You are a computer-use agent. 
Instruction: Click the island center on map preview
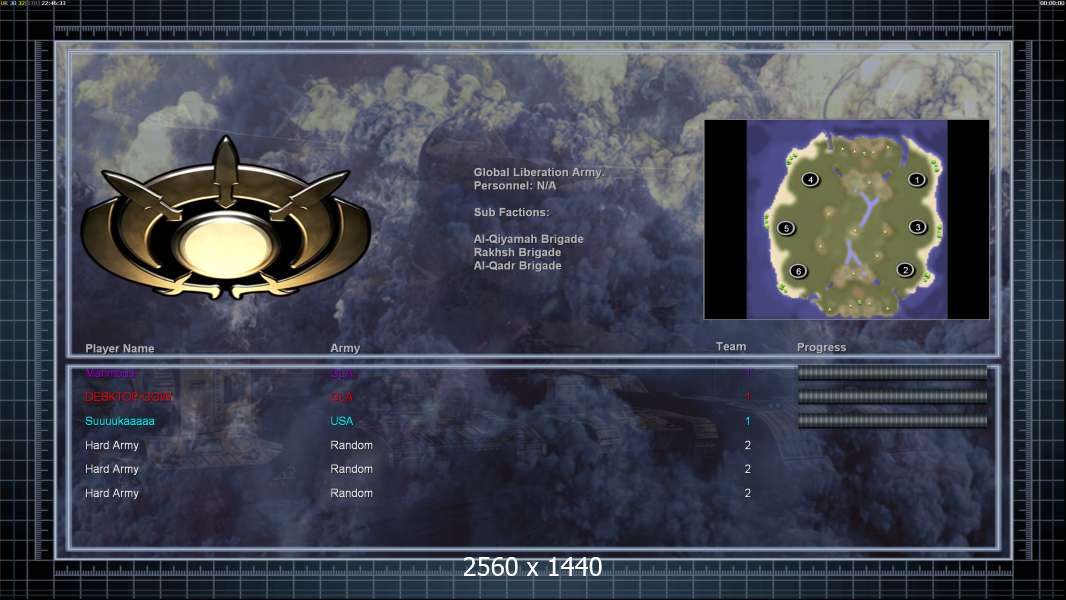pyautogui.click(x=854, y=223)
